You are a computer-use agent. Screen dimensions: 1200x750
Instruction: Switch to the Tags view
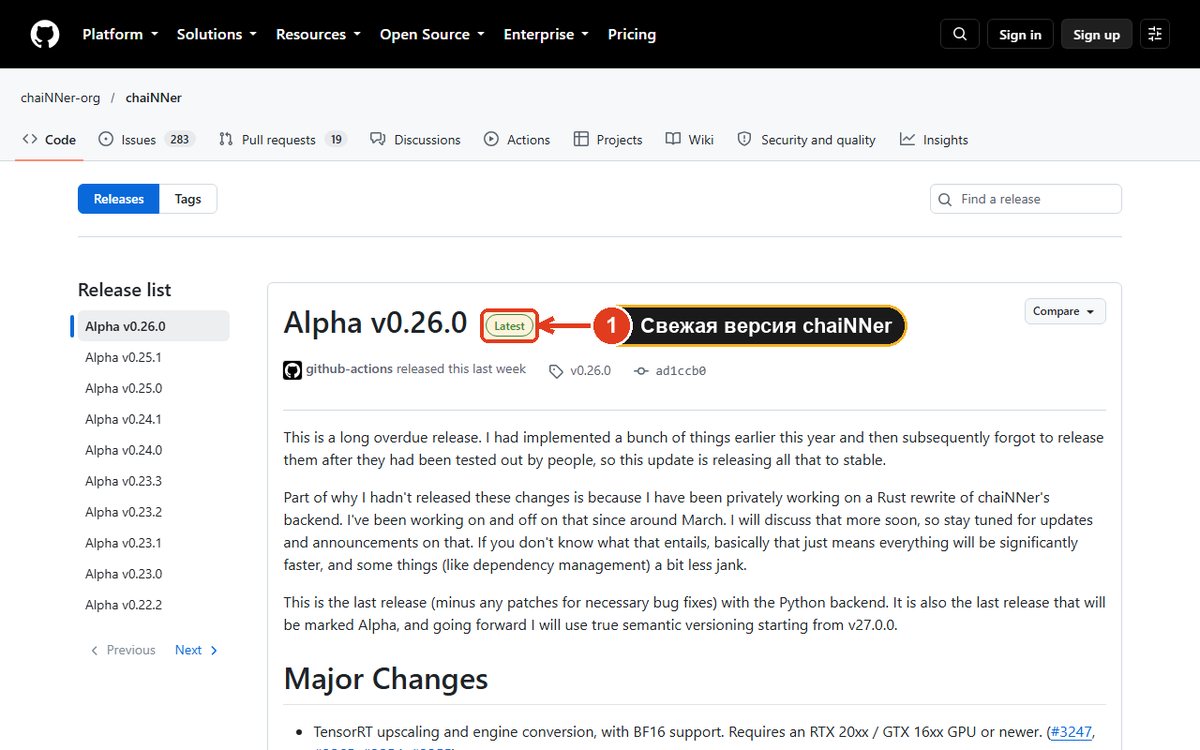(188, 199)
